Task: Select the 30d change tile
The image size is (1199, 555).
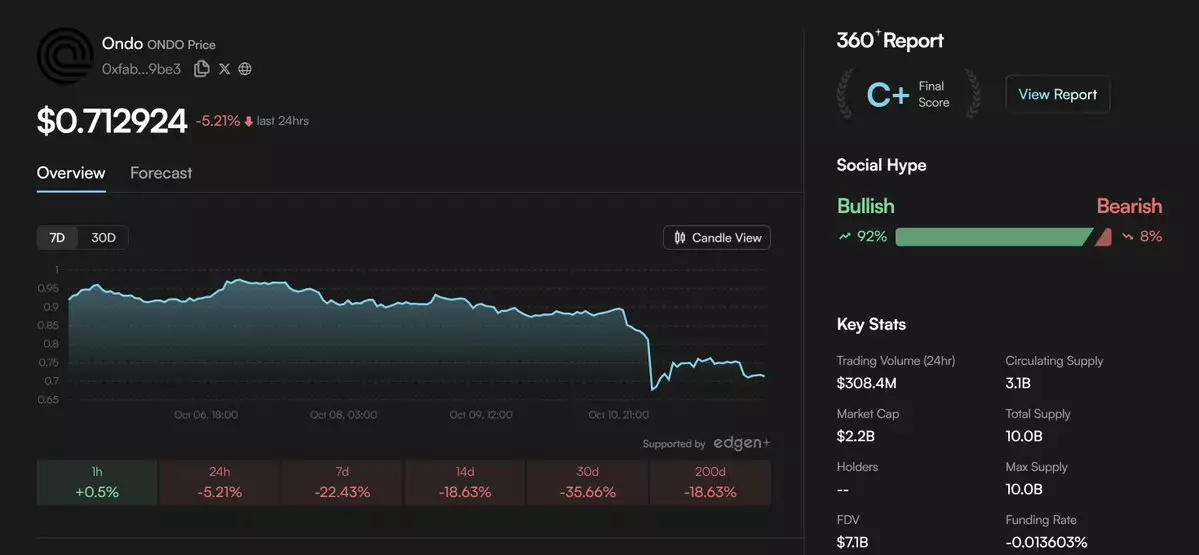Action: (x=587, y=482)
